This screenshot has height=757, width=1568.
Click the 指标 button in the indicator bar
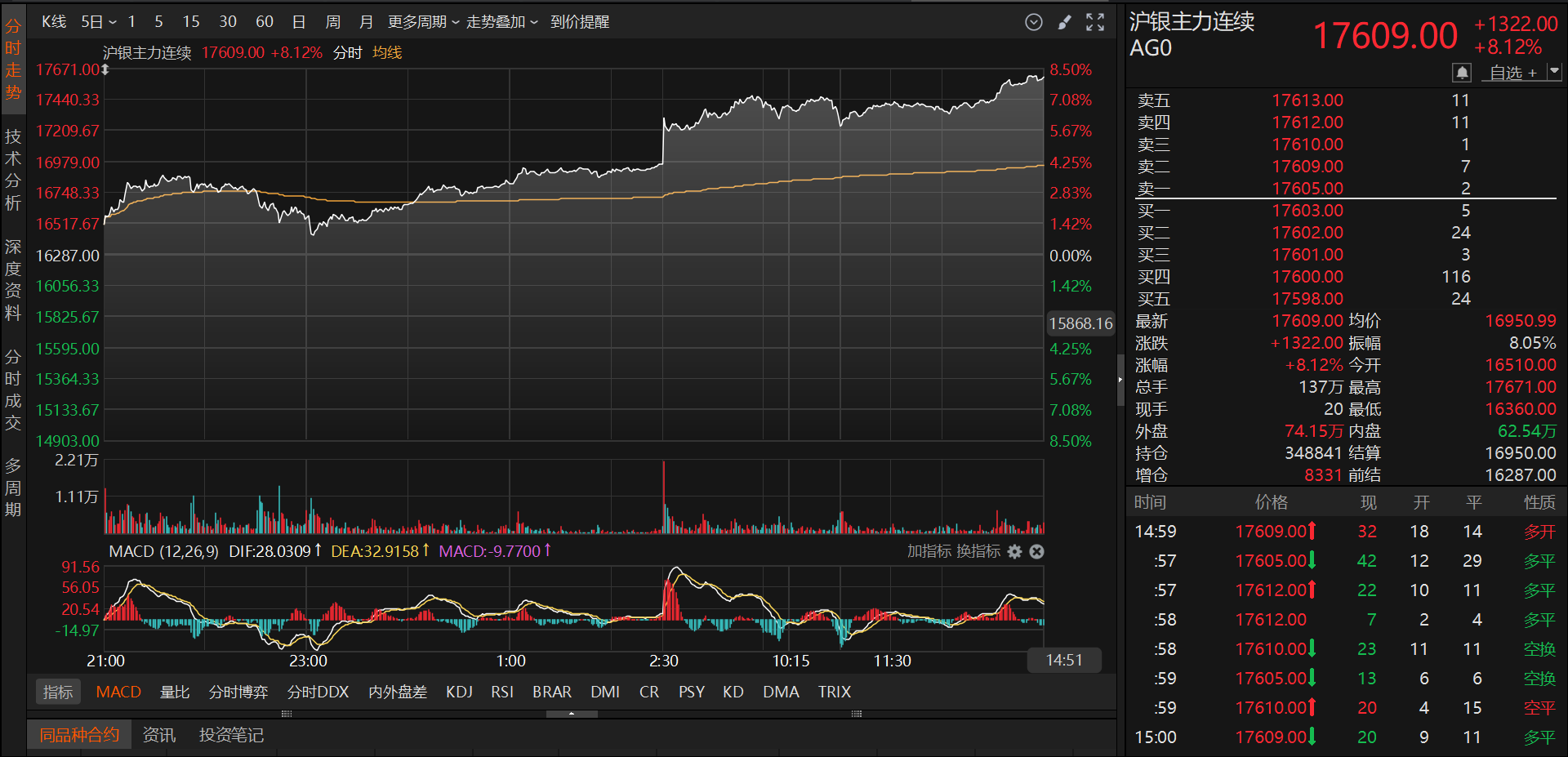pyautogui.click(x=58, y=692)
